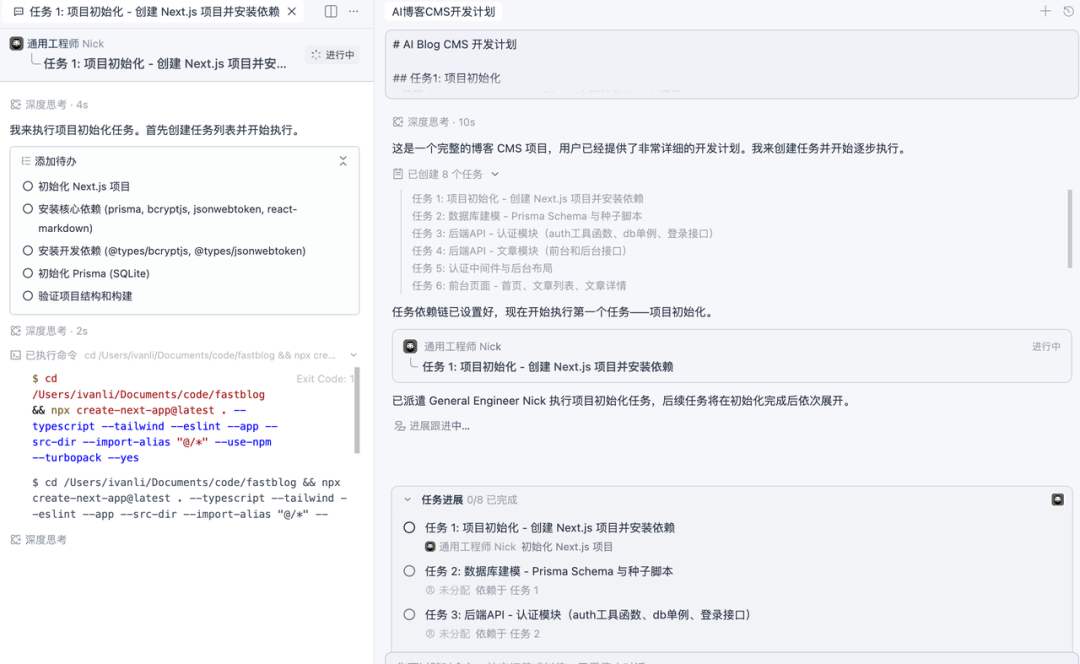Click the agent icon in 任务进展 header

point(1058,498)
